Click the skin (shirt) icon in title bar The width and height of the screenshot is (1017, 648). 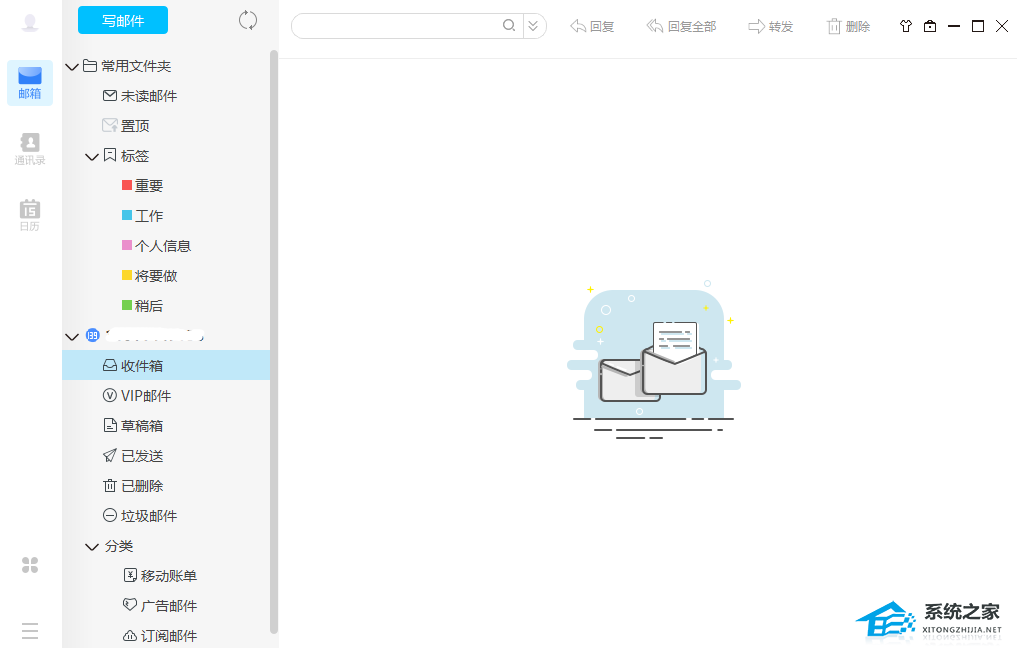(x=906, y=26)
